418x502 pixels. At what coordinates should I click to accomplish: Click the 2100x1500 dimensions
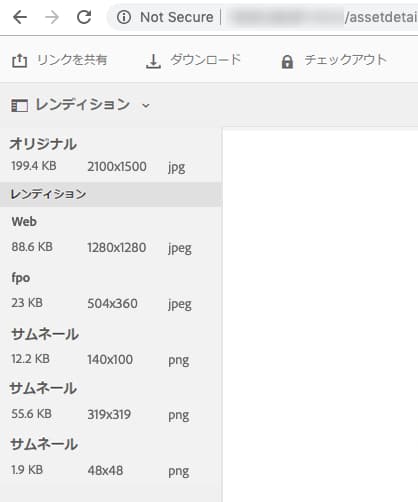[117, 166]
